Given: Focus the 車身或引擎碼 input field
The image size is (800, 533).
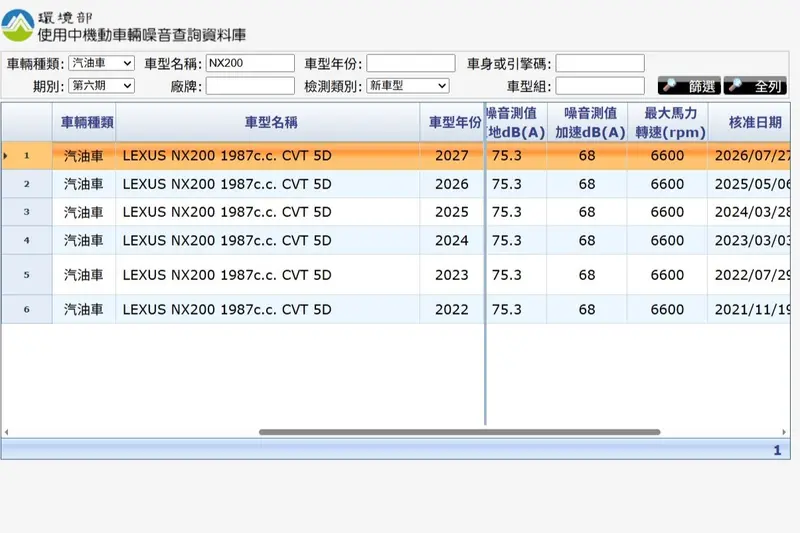Looking at the screenshot, I should (600, 63).
